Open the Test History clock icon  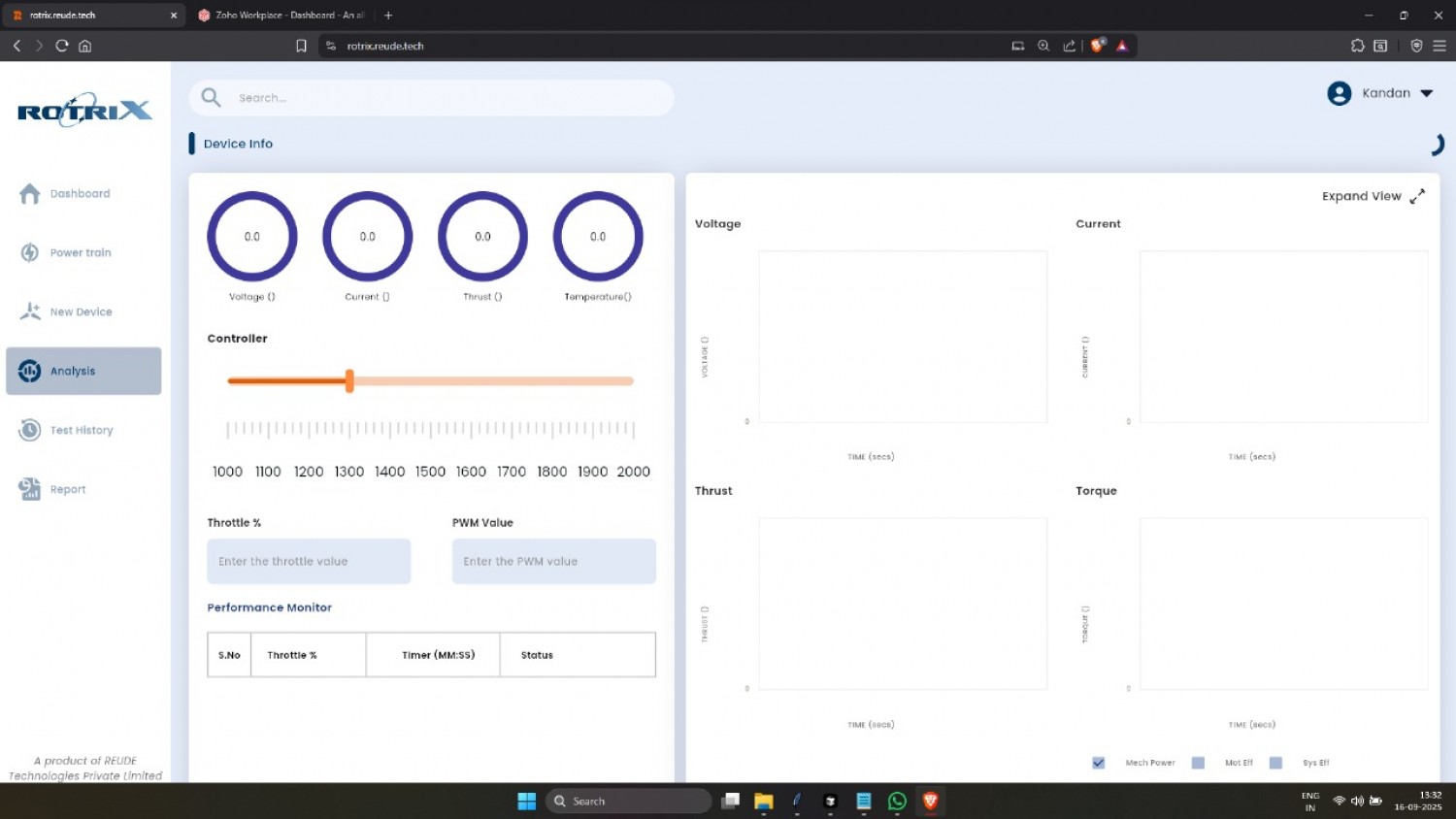(x=30, y=430)
